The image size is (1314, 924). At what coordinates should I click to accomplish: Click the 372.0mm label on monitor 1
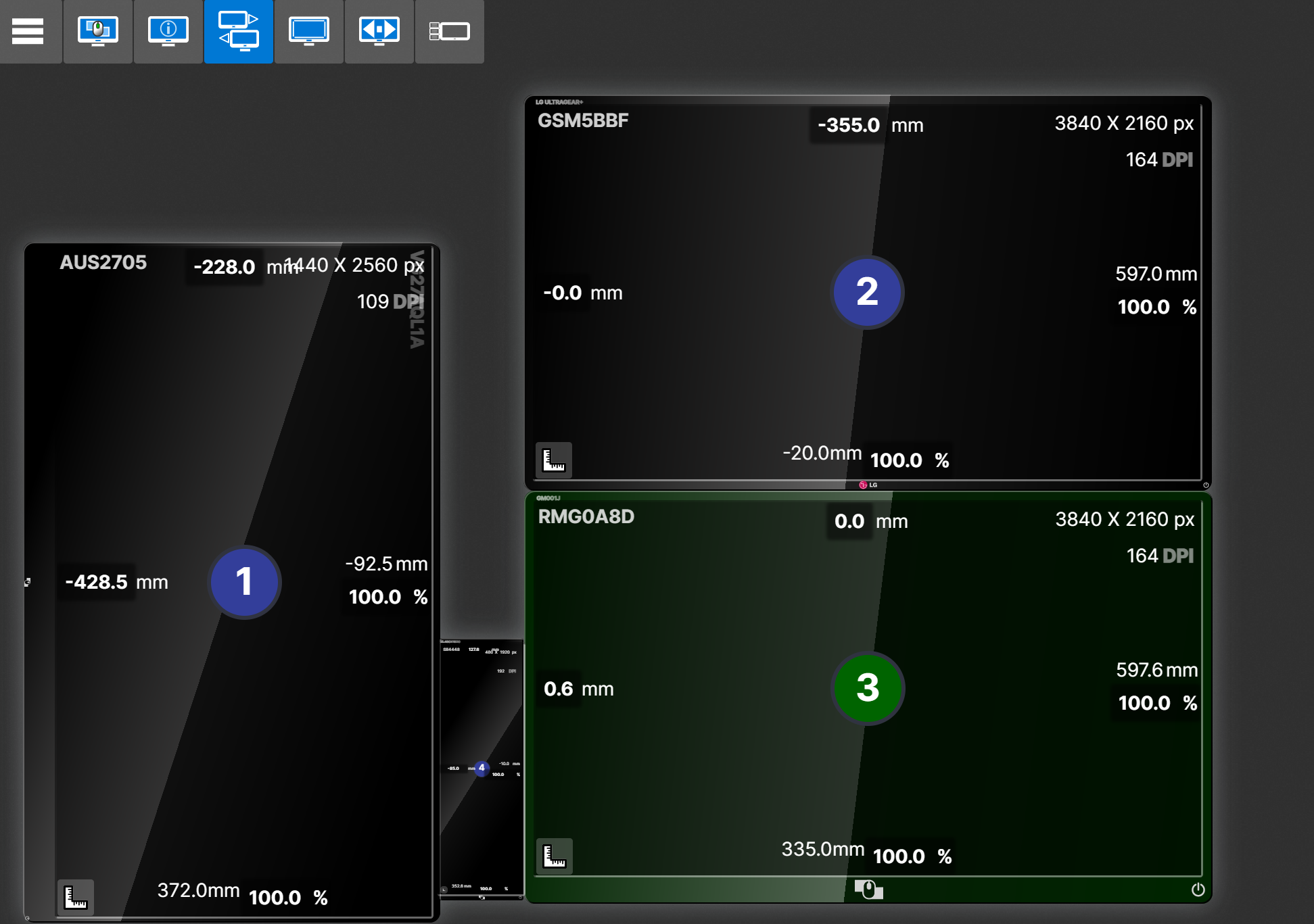click(198, 890)
